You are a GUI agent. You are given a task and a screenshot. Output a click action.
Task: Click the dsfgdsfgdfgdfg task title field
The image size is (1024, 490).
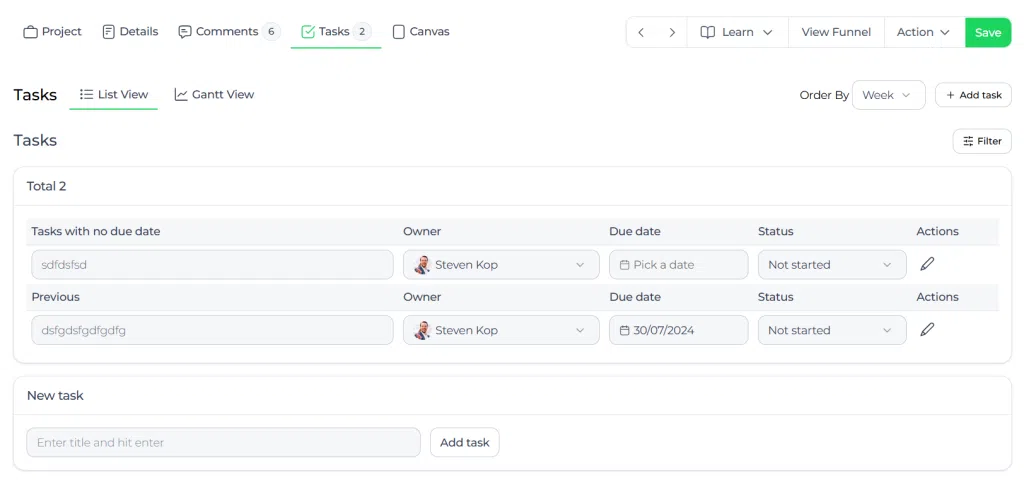tap(212, 330)
